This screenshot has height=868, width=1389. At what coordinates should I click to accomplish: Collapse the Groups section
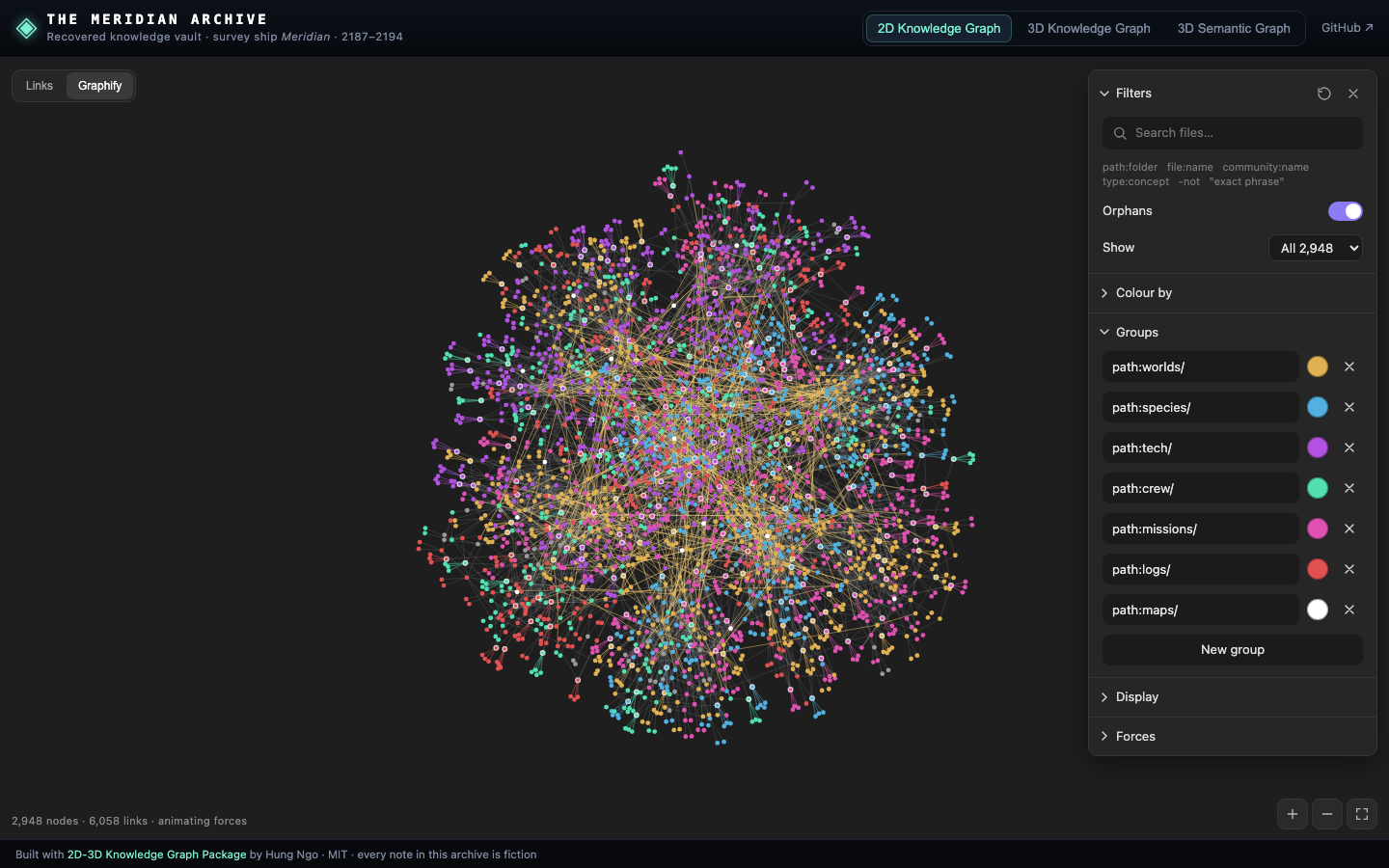click(x=1233, y=332)
